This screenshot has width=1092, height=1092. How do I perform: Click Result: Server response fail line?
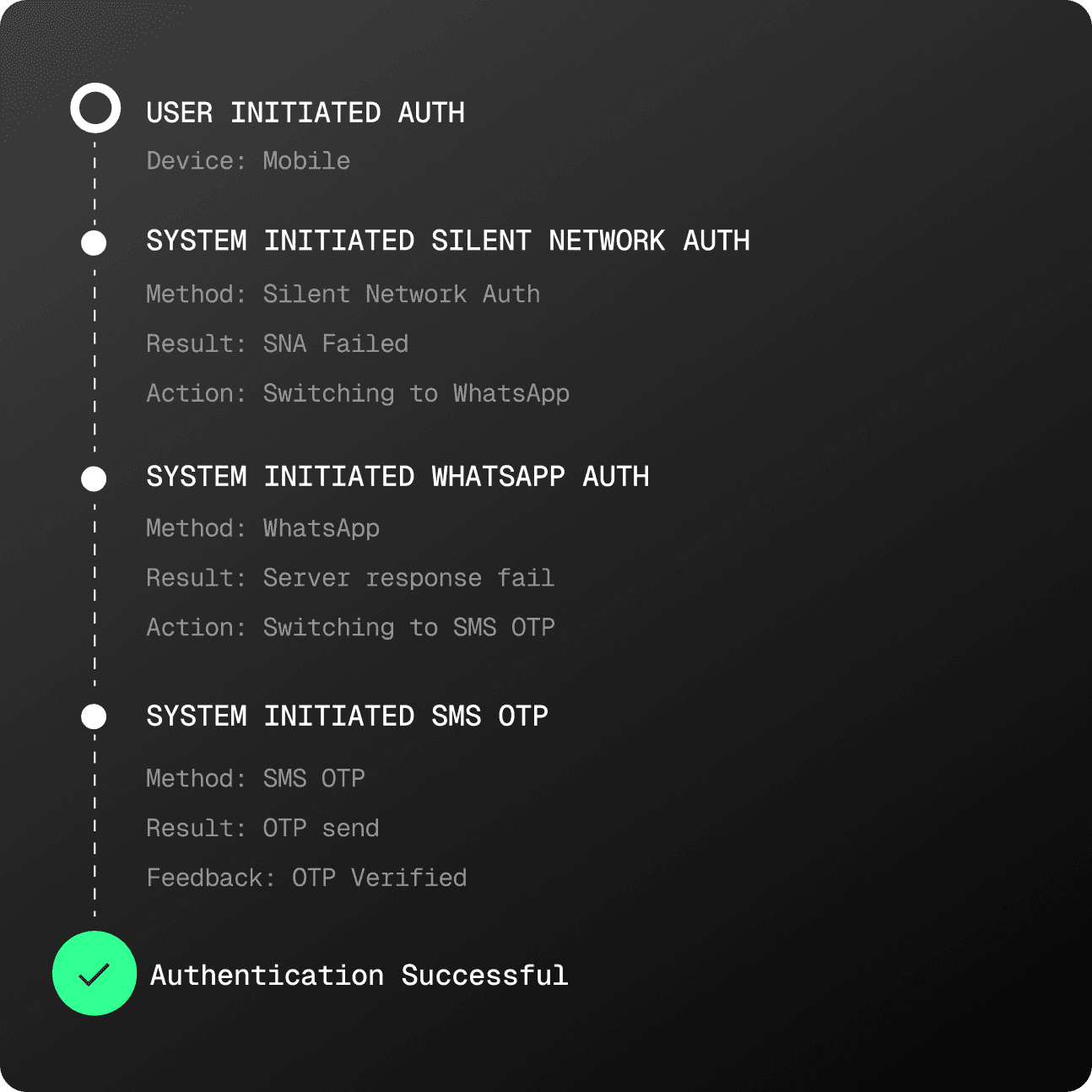tap(350, 578)
